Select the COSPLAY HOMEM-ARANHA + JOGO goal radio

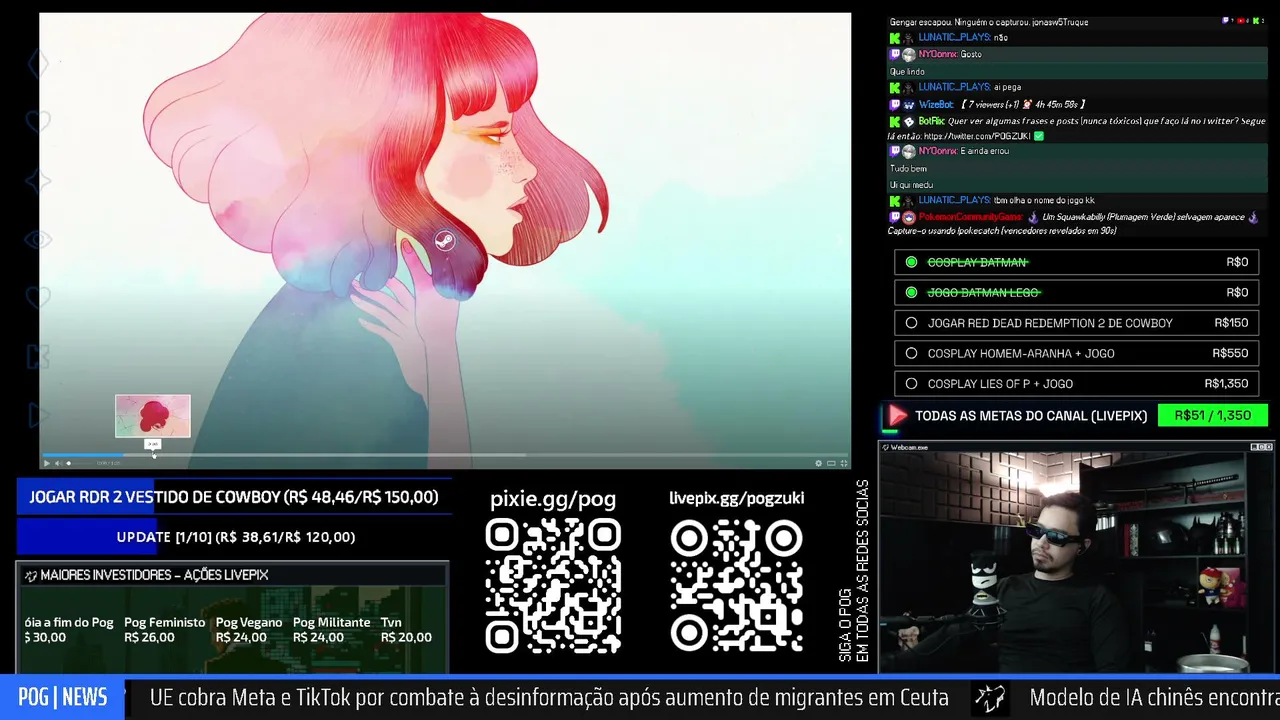coord(911,353)
